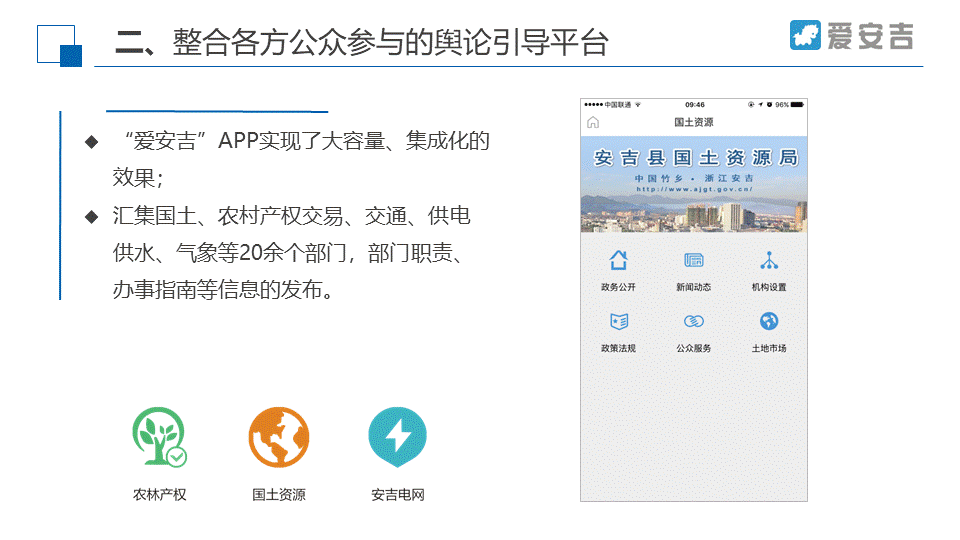
Task: Click the 新闻动态 label
Action: pos(694,287)
